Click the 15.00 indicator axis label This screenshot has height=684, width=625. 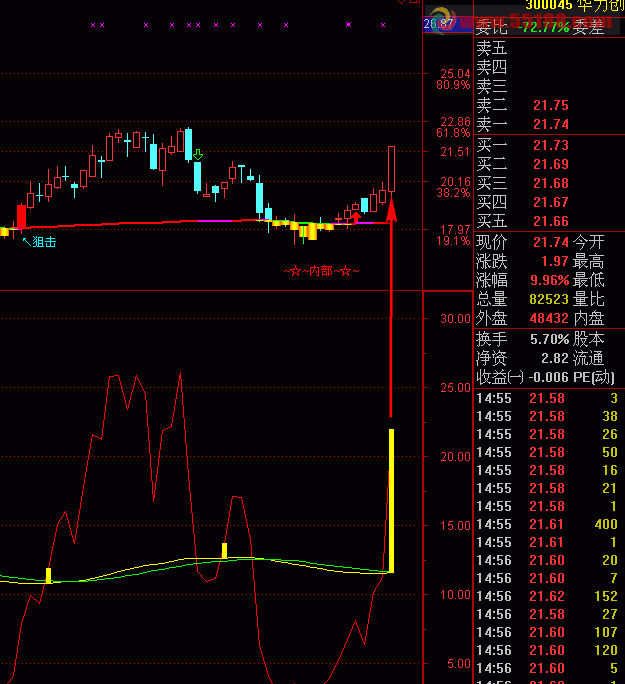[455, 526]
